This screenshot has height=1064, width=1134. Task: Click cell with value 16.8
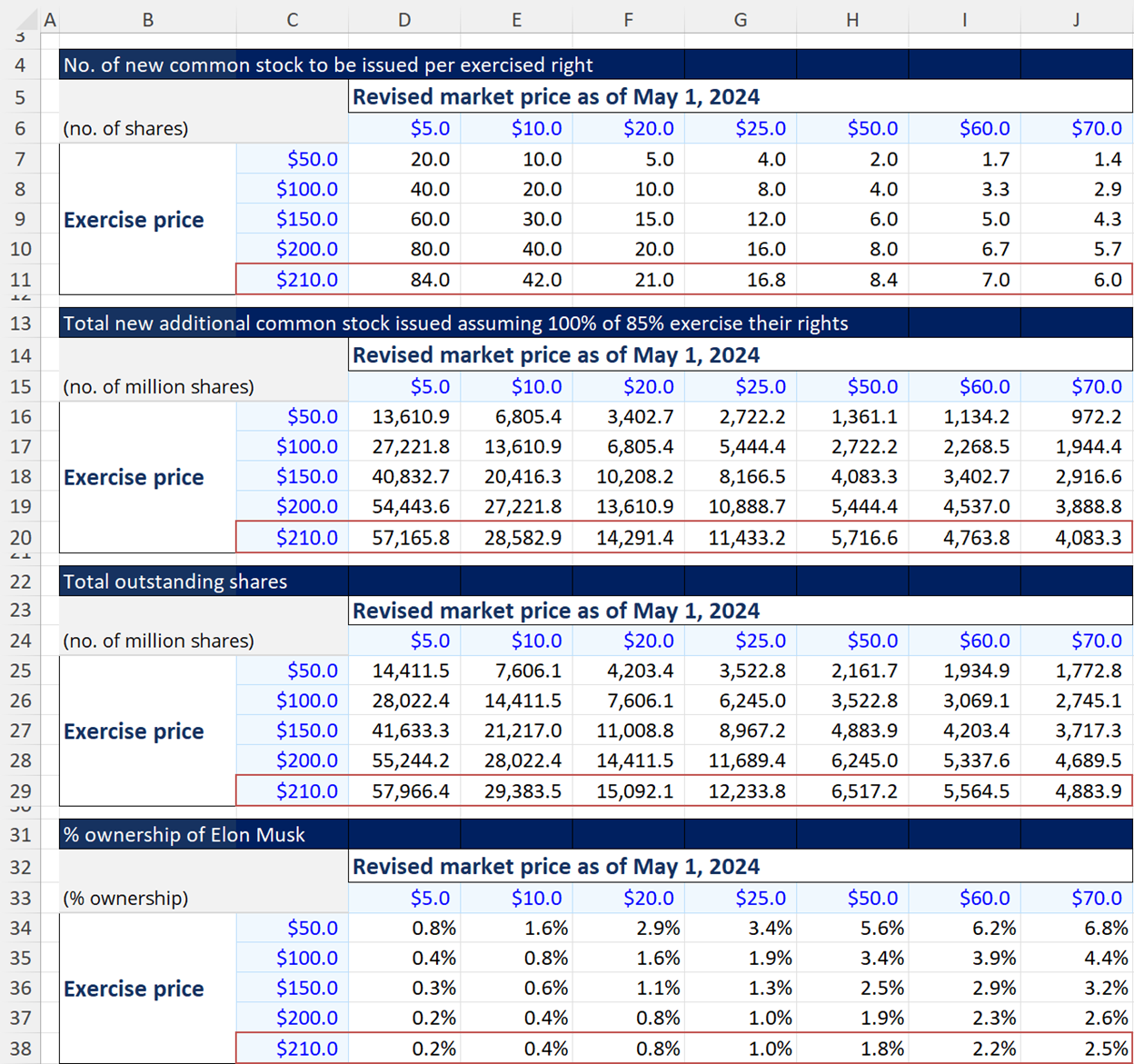click(x=765, y=280)
